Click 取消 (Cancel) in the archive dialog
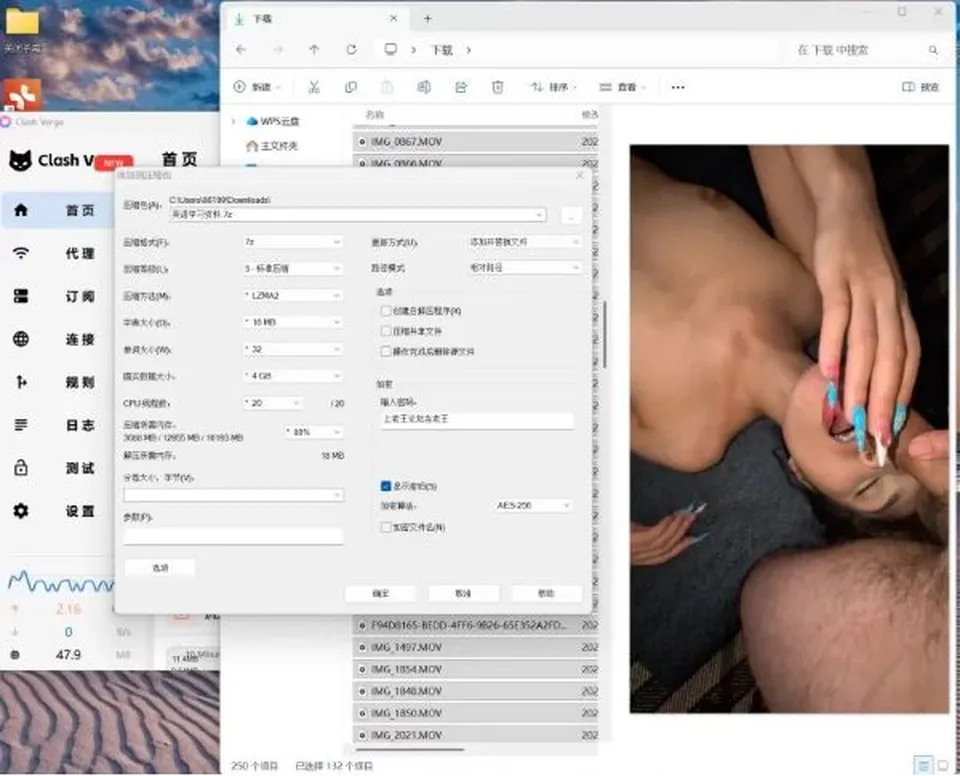The height and width of the screenshot is (776, 960). [463, 593]
